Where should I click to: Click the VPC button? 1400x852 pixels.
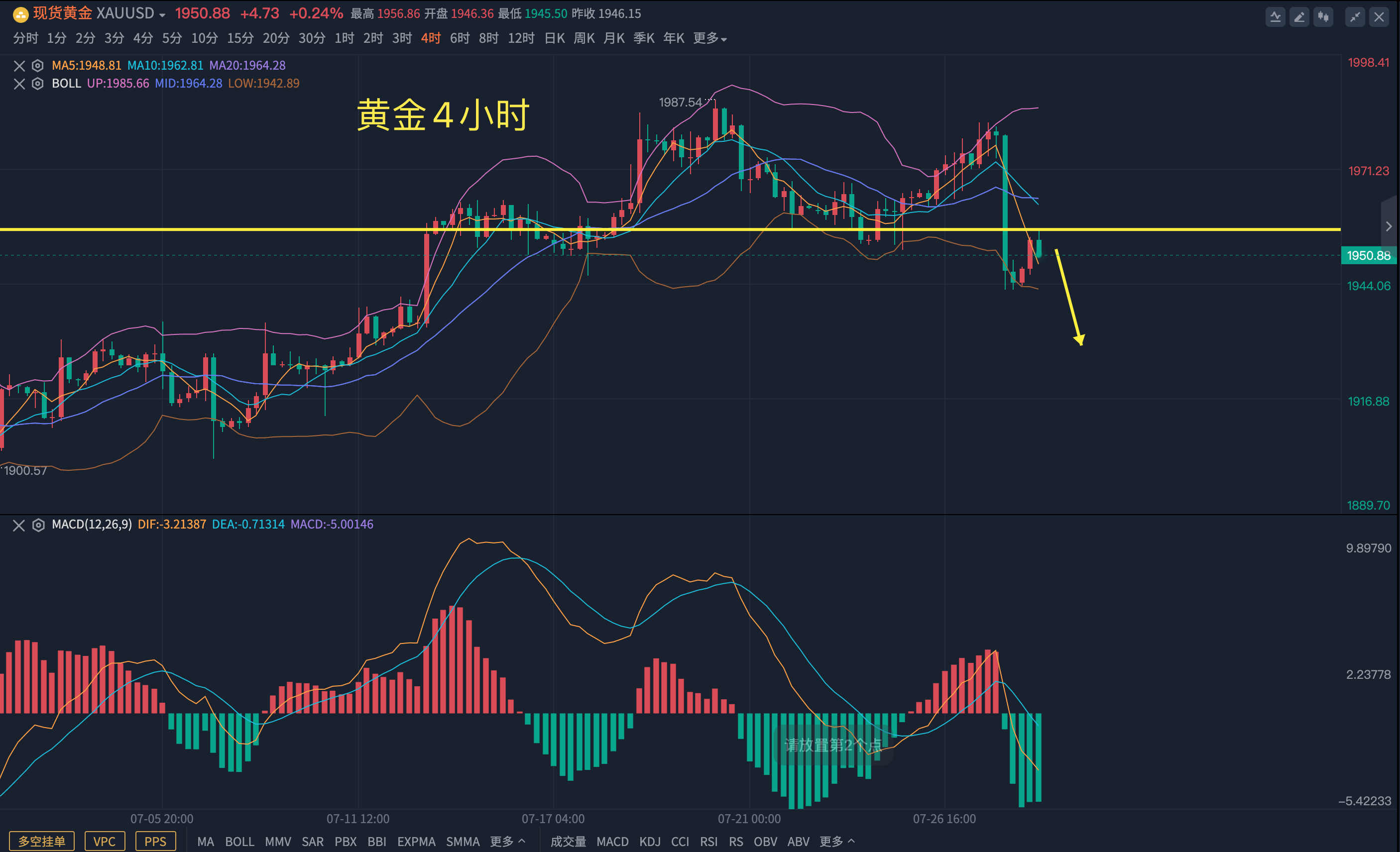click(105, 841)
